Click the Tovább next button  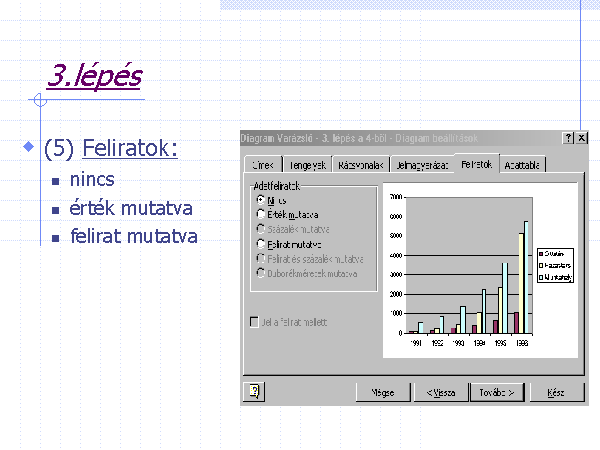coord(498,392)
